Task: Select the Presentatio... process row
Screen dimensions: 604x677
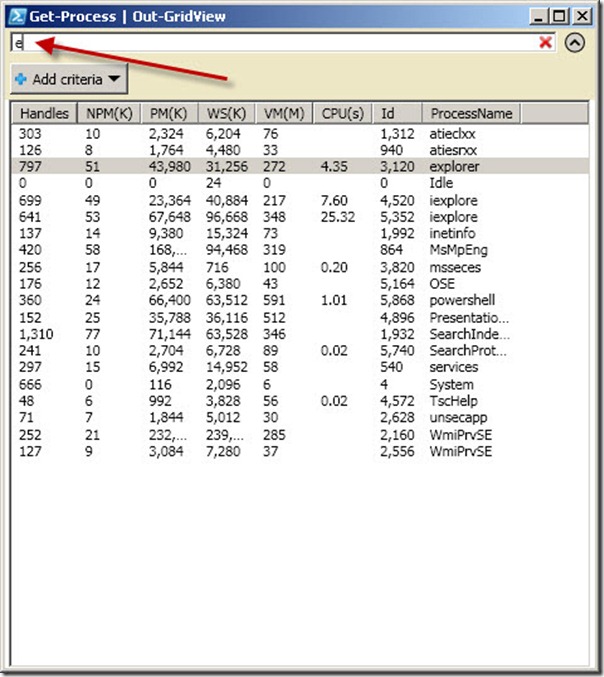Action: click(300, 318)
